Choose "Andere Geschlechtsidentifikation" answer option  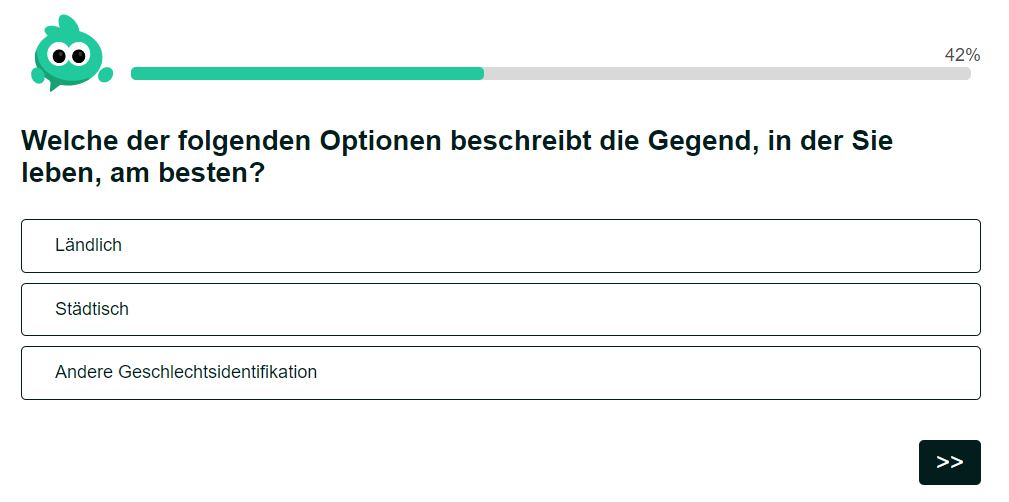coord(501,373)
